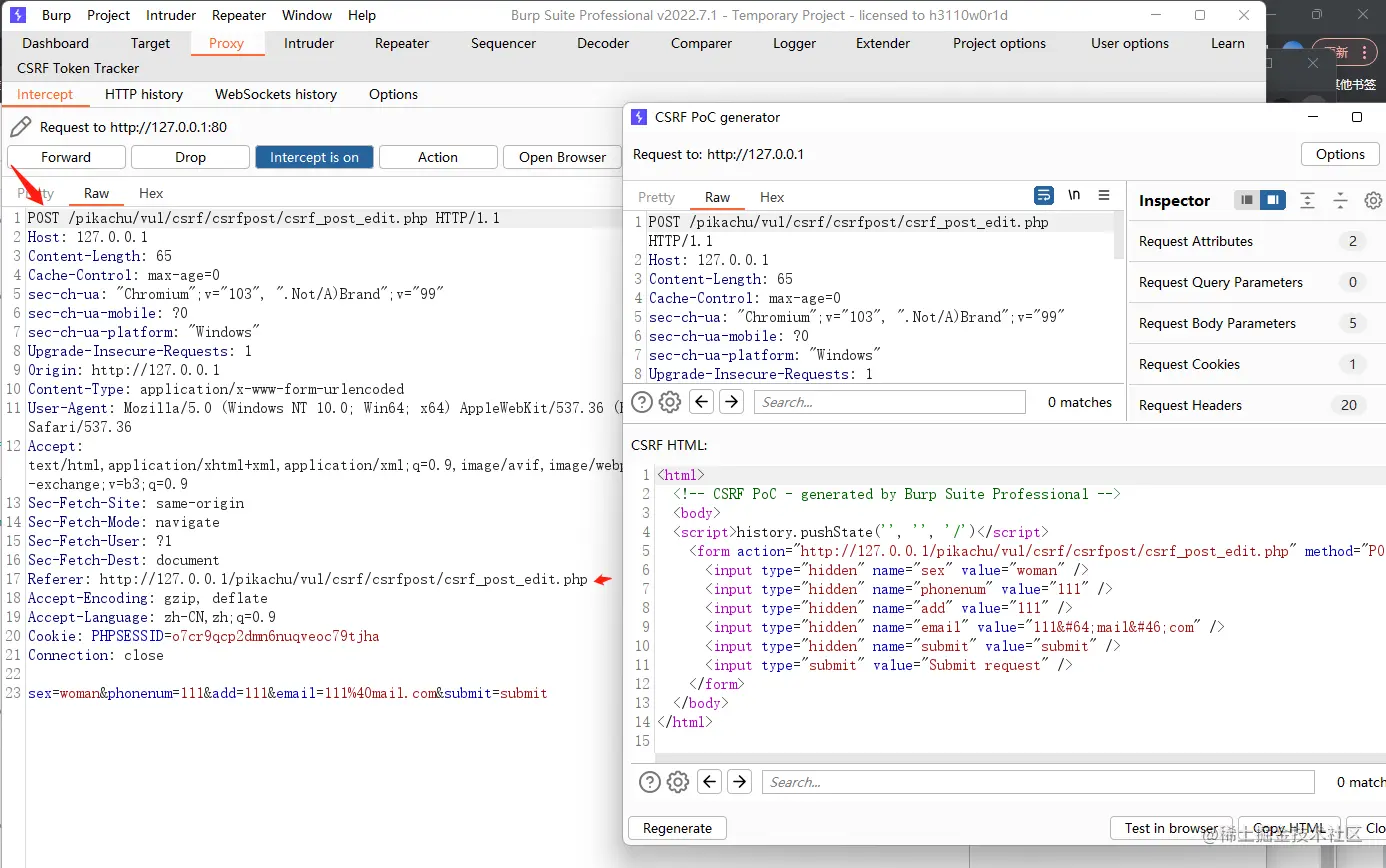Click the search field in PoC request panel
This screenshot has height=868, width=1386.
890,402
